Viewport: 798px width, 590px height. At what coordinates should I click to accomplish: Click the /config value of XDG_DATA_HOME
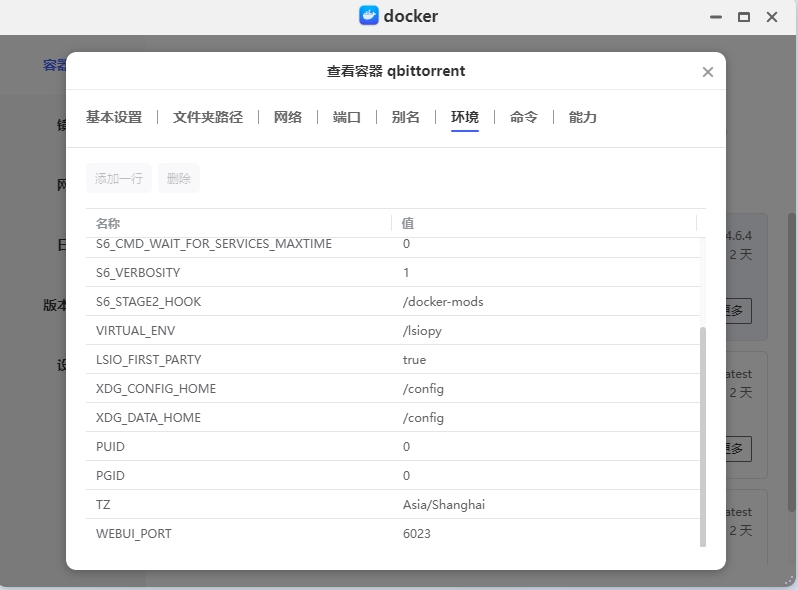tap(423, 418)
